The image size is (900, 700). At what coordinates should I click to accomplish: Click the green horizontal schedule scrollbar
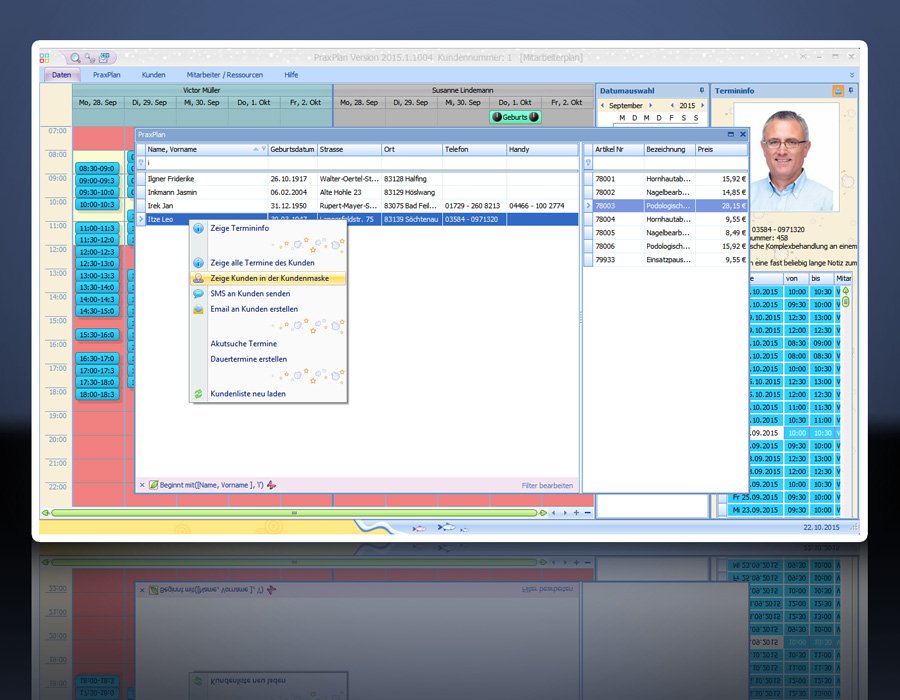pos(294,512)
